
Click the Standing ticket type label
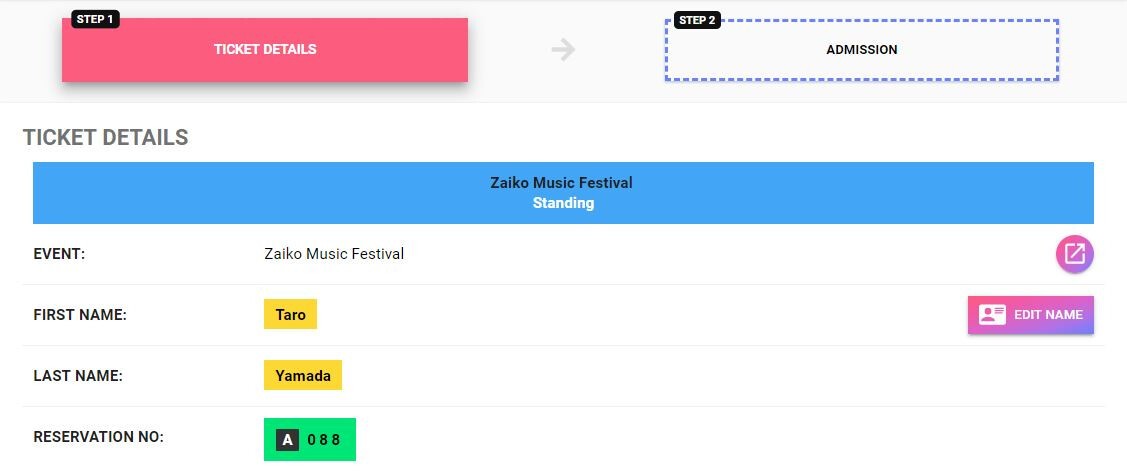[564, 204]
